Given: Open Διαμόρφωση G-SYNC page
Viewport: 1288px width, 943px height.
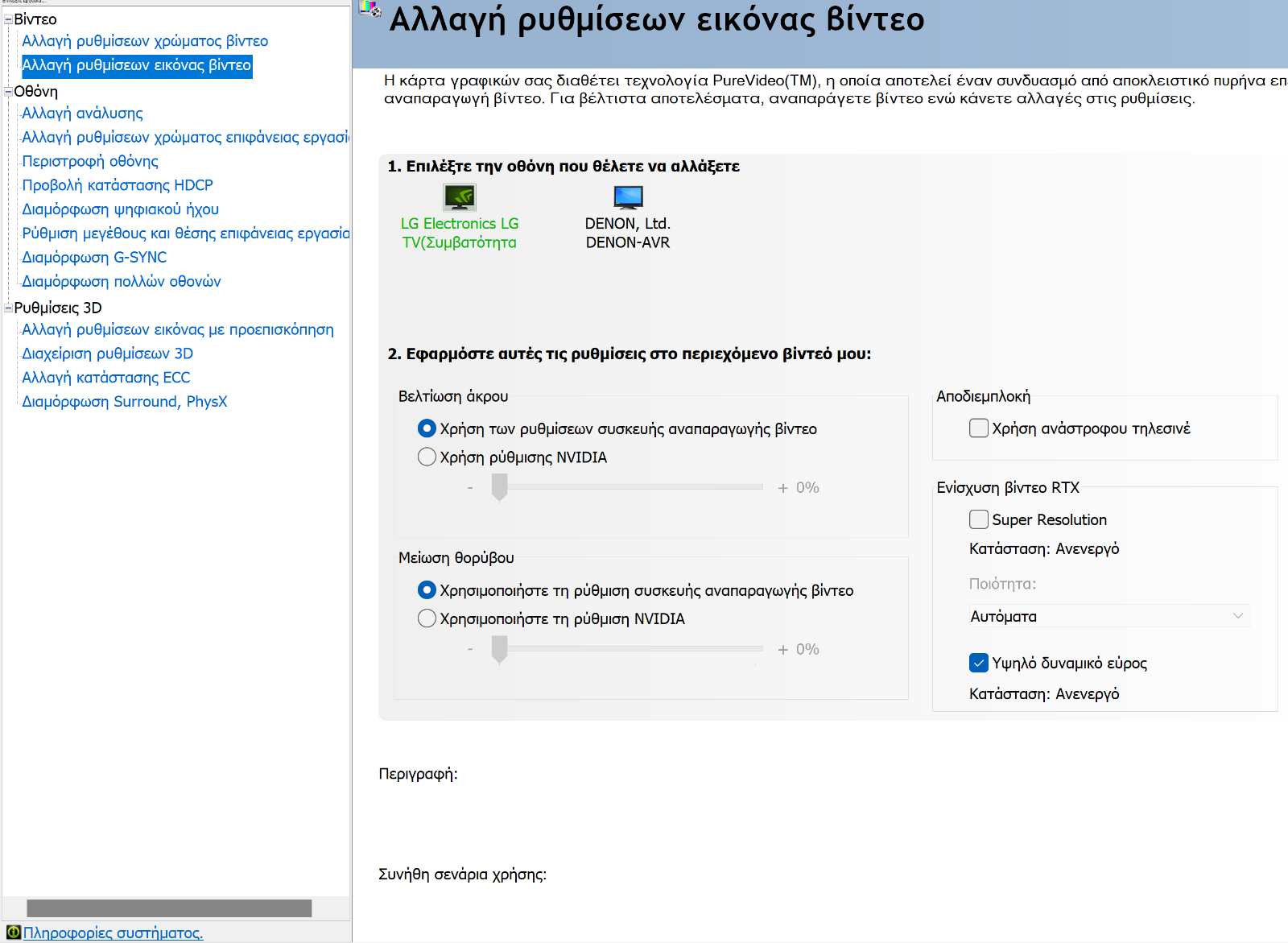Looking at the screenshot, I should click(94, 258).
